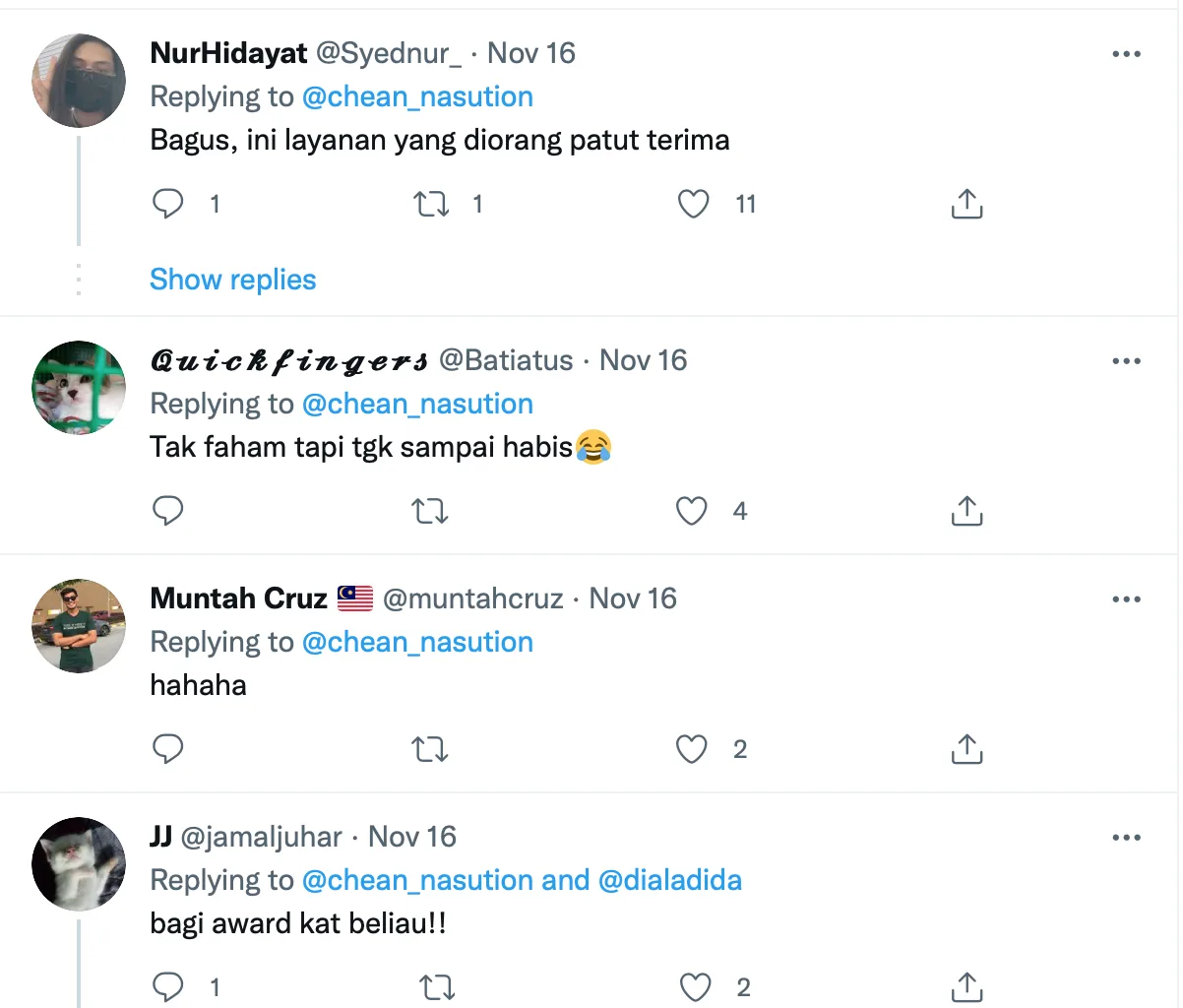Viewport: 1183px width, 1008px height.
Task: Reply to NurHidayat's tweet
Action: click(x=168, y=204)
